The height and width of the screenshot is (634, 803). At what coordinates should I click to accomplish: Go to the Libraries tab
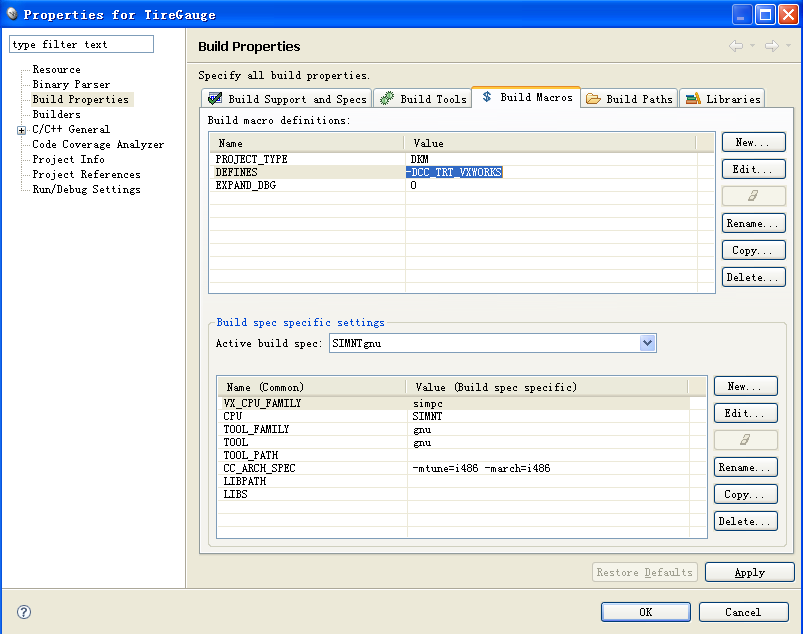click(723, 99)
